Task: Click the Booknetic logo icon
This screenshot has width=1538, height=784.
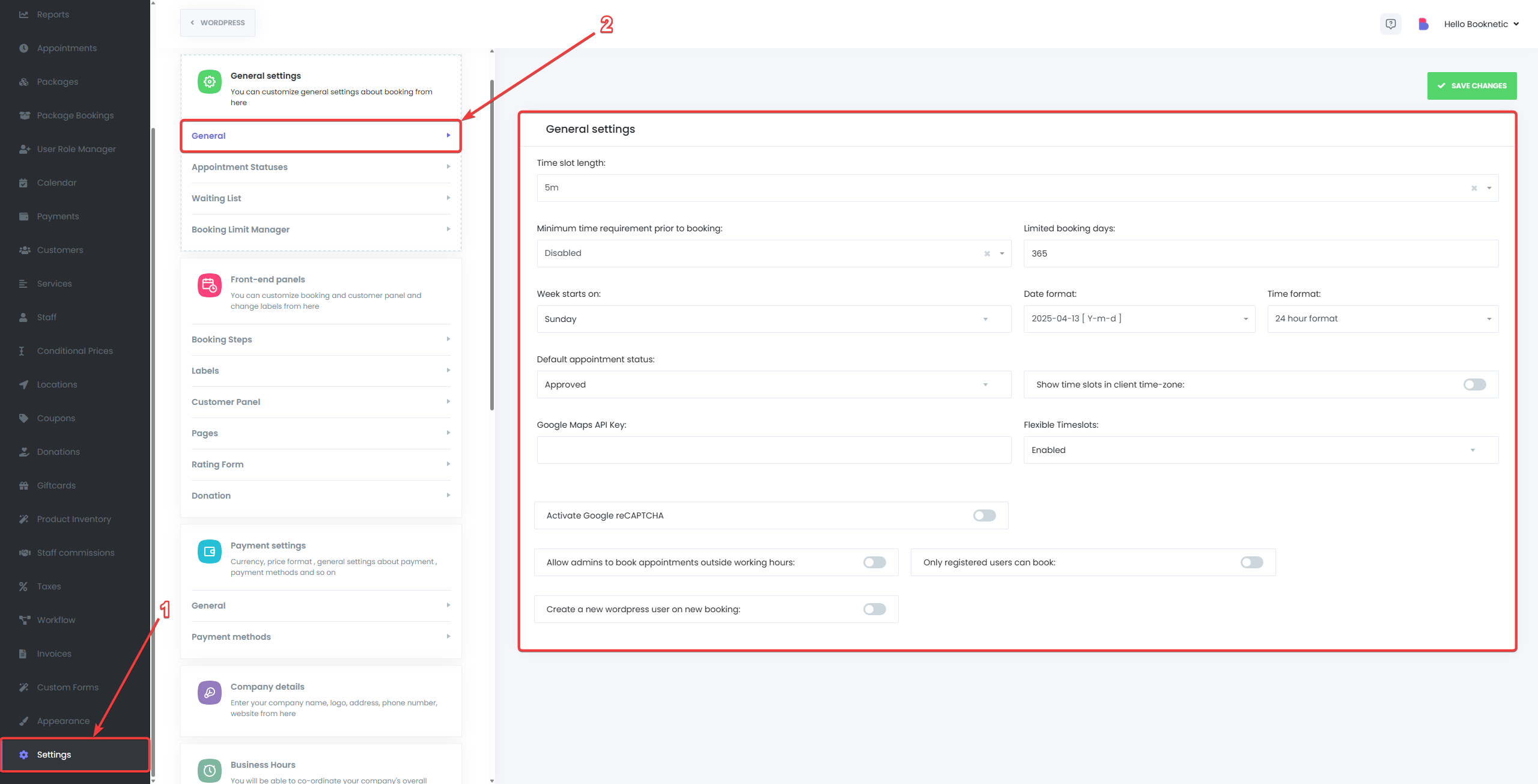Action: pos(1423,24)
